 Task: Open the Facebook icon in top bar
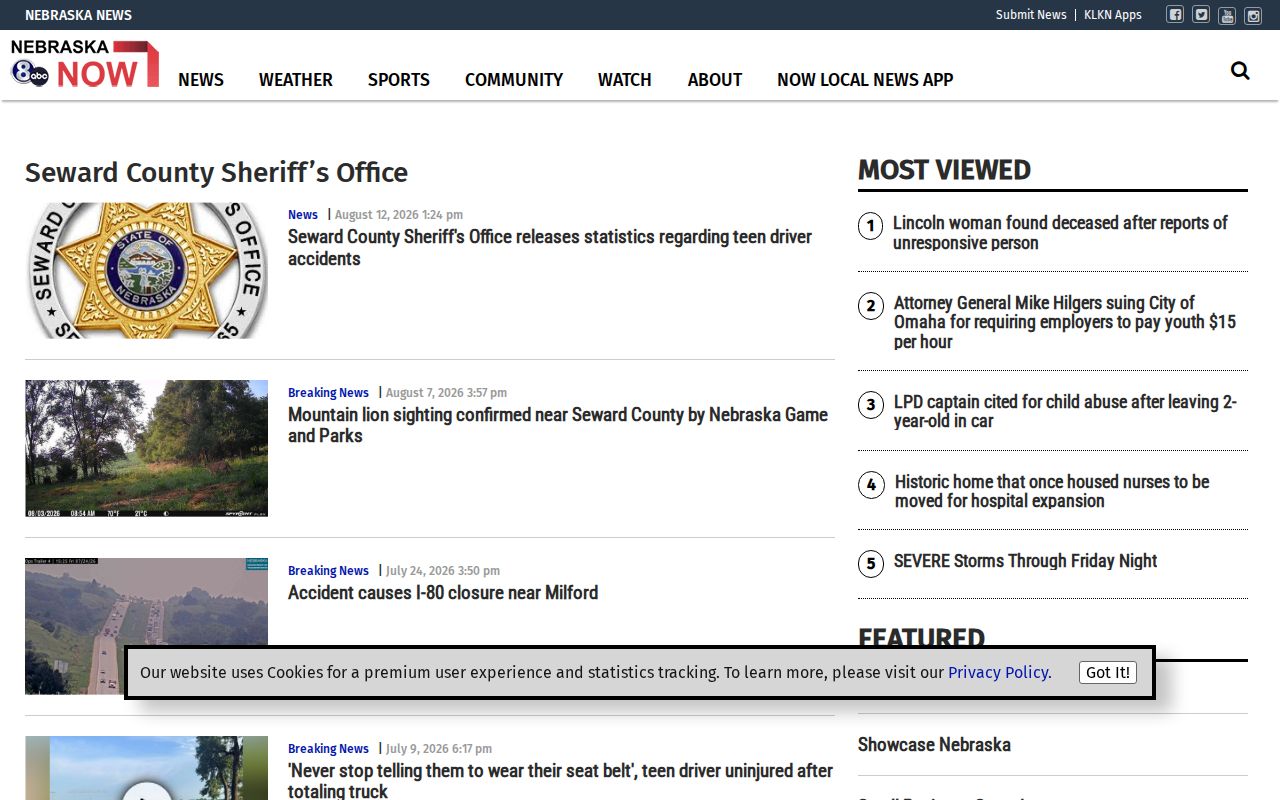[1175, 15]
